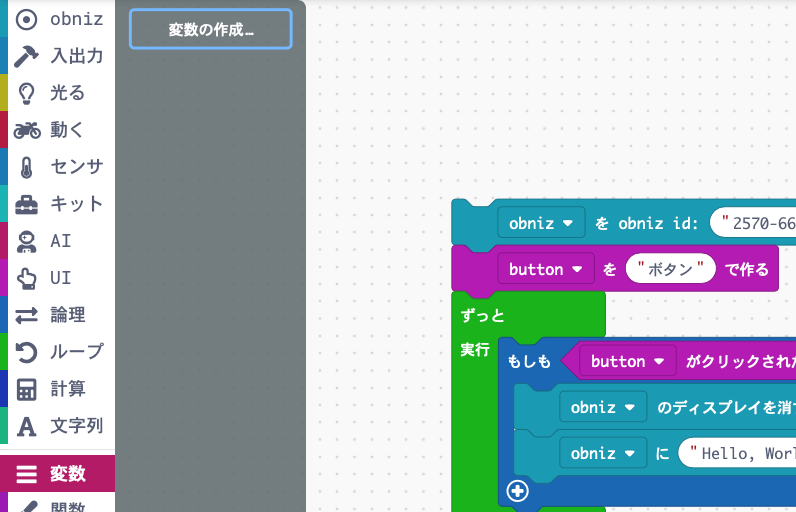Image resolution: width=796 pixels, height=512 pixels.
Task: Click the ボタン text field
Action: [671, 269]
